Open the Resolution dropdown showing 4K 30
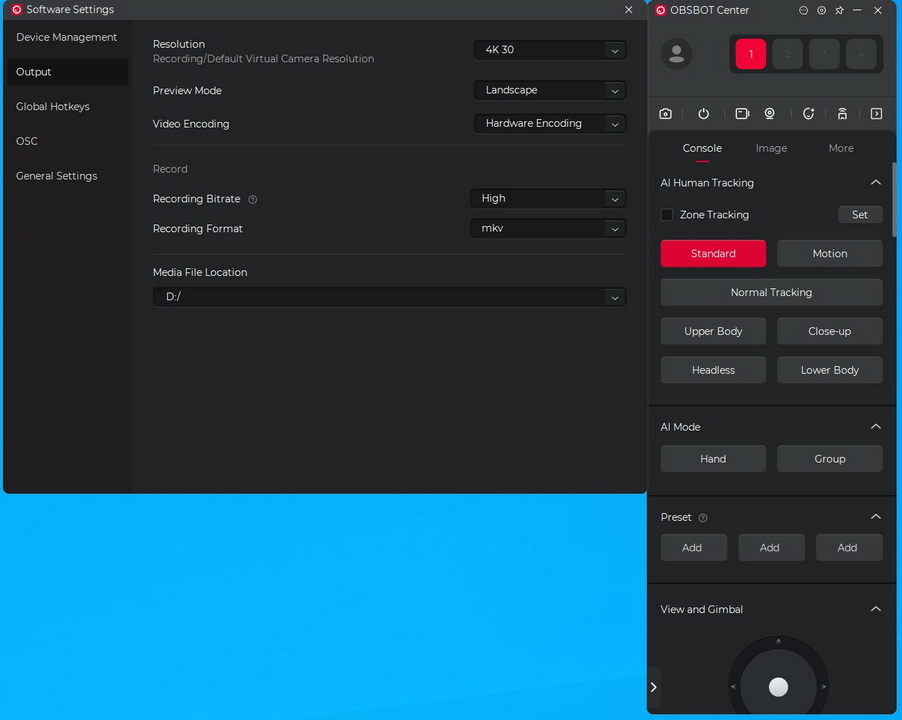Image resolution: width=902 pixels, height=720 pixels. click(550, 50)
